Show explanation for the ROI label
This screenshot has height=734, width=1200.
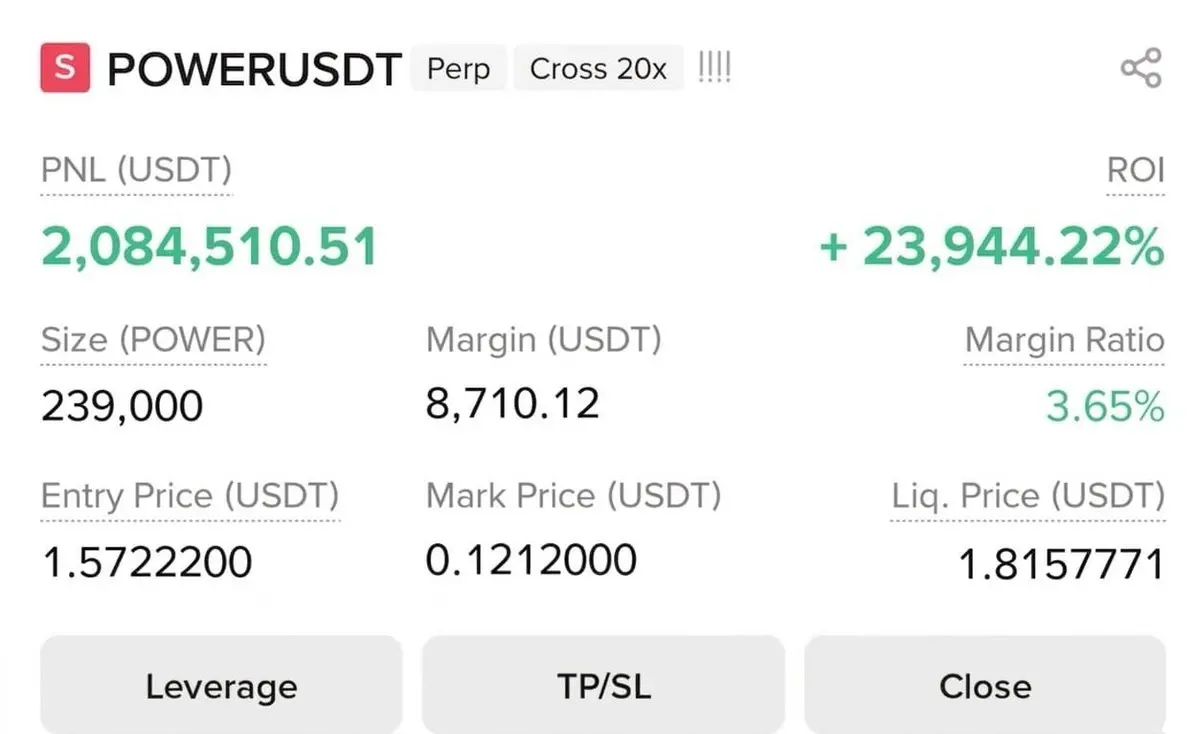click(1135, 170)
